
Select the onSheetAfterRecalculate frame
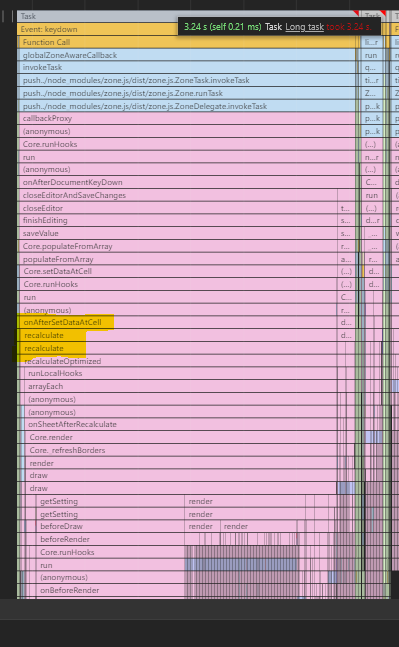coord(181,425)
